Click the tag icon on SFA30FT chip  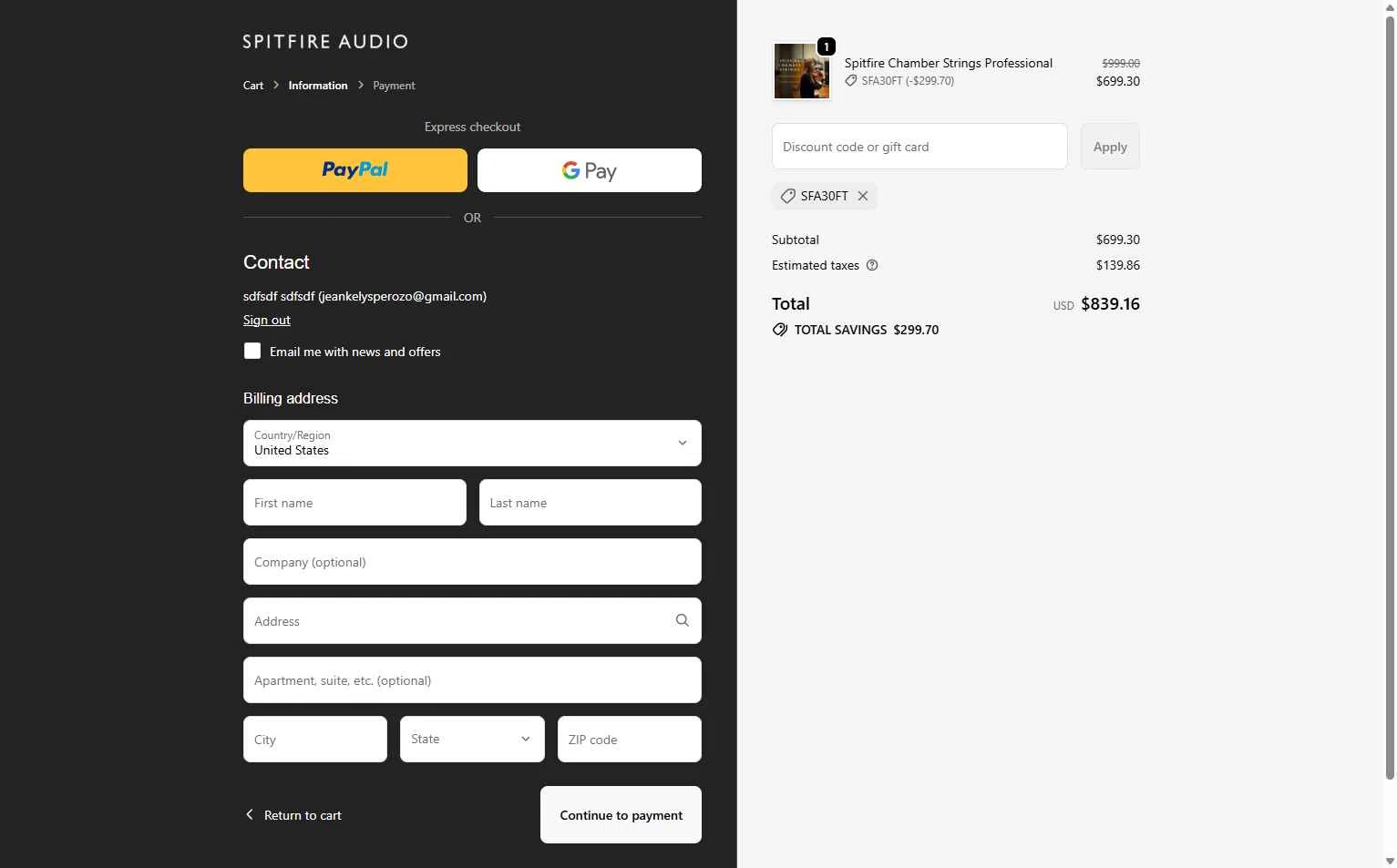click(x=787, y=196)
